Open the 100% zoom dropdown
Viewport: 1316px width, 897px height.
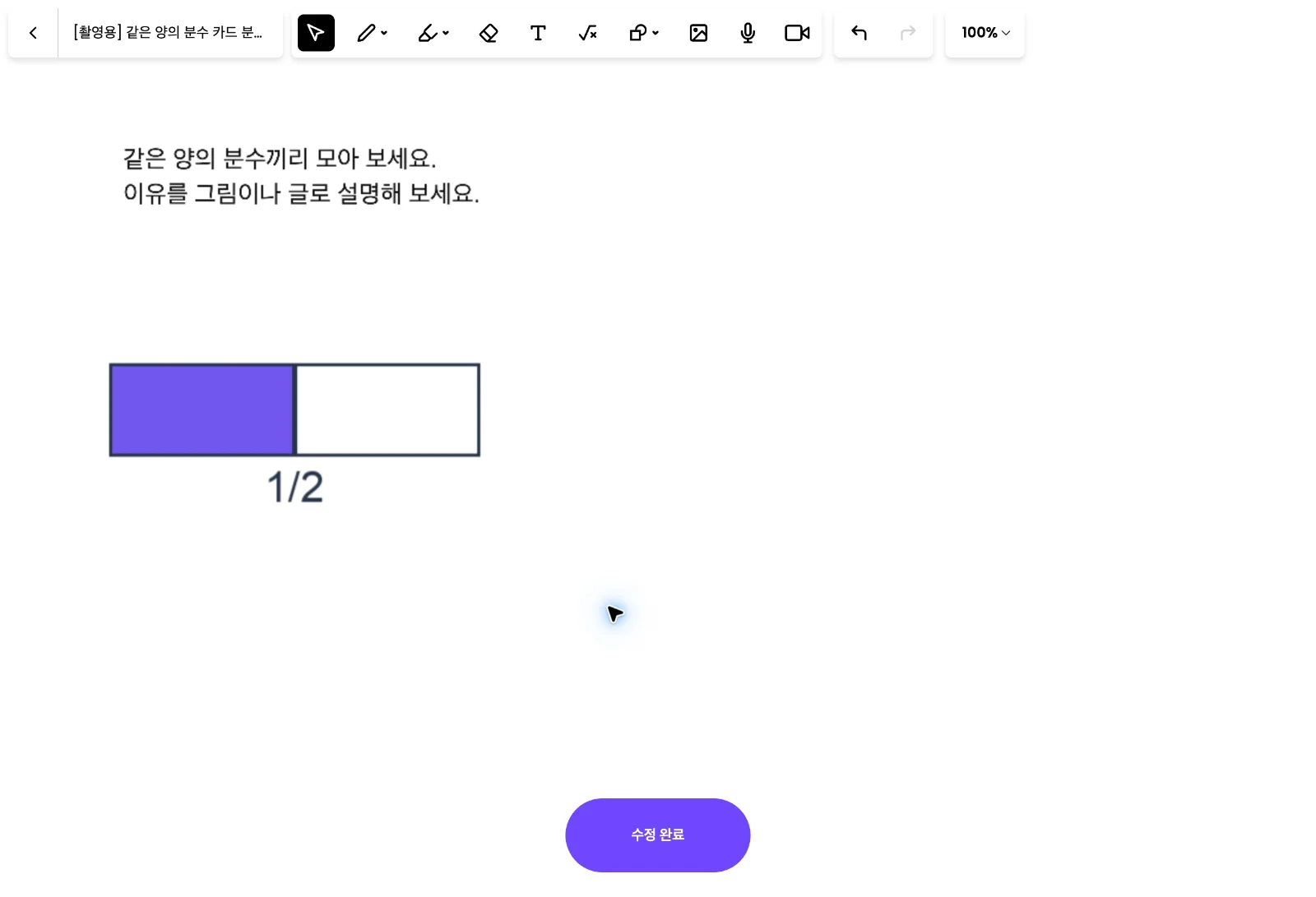point(985,33)
